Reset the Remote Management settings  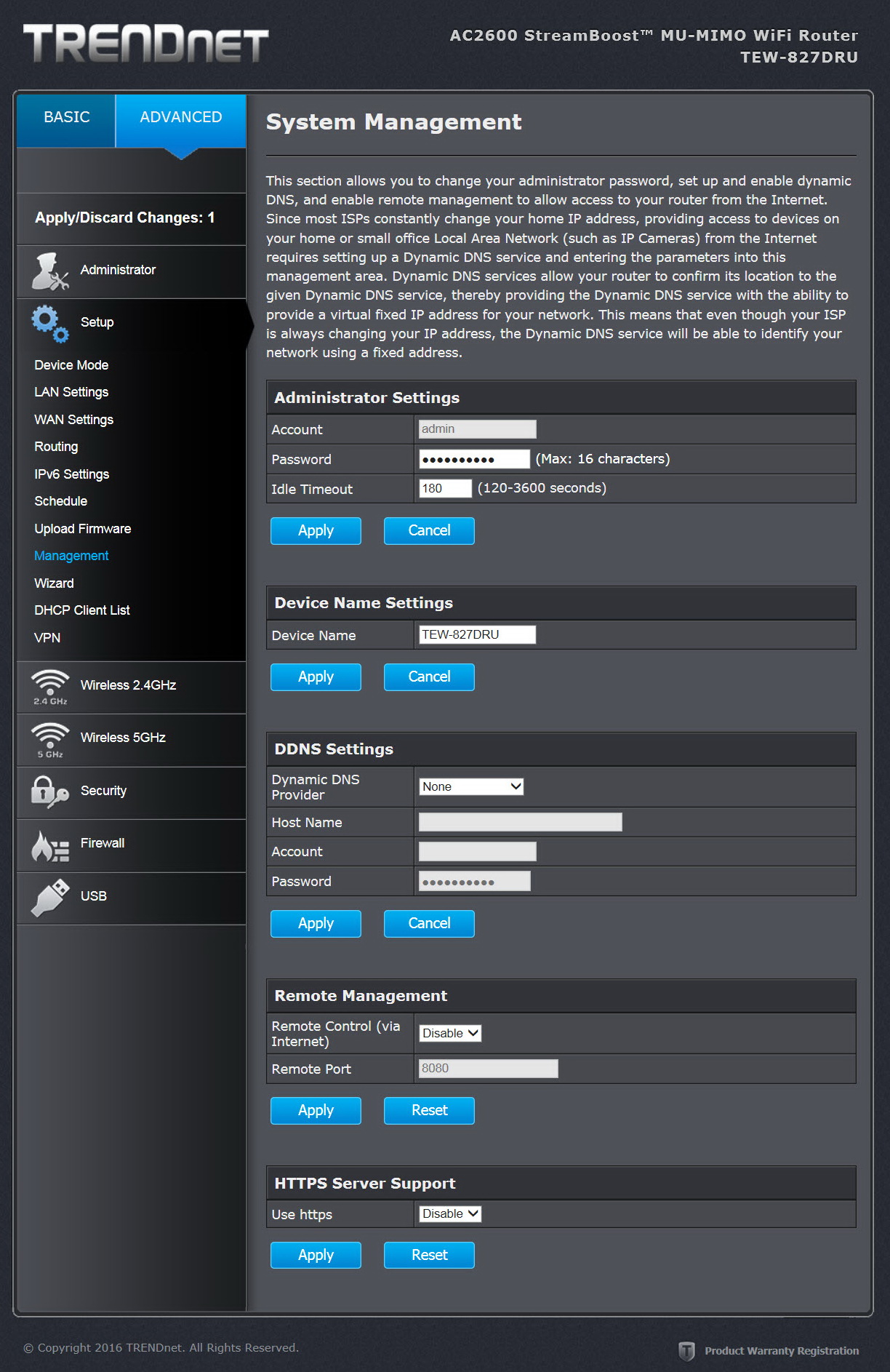(429, 1111)
